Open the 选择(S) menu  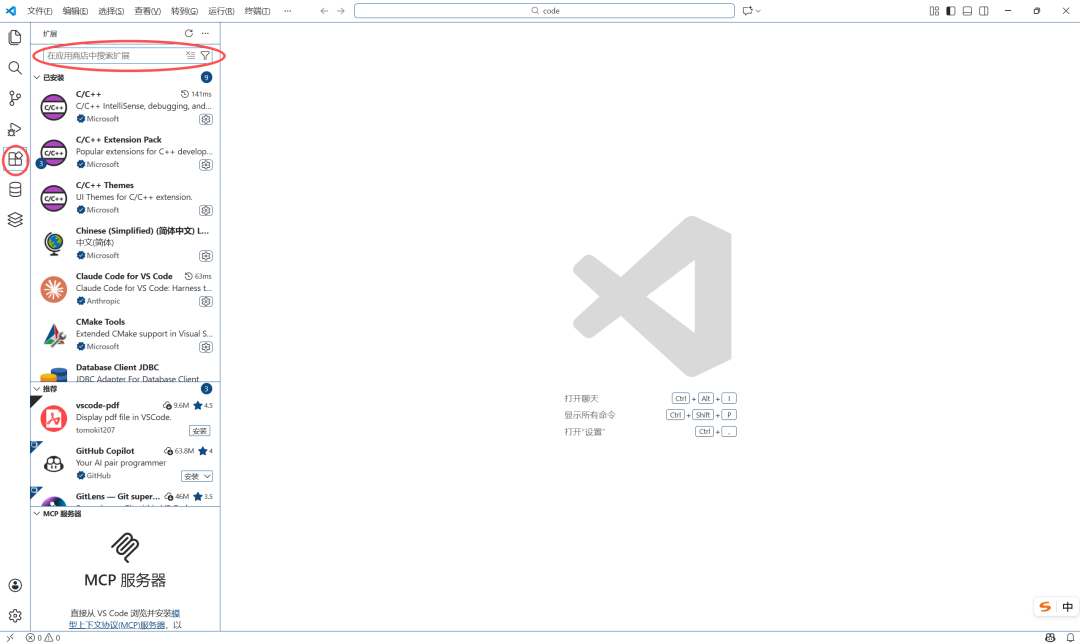[111, 11]
